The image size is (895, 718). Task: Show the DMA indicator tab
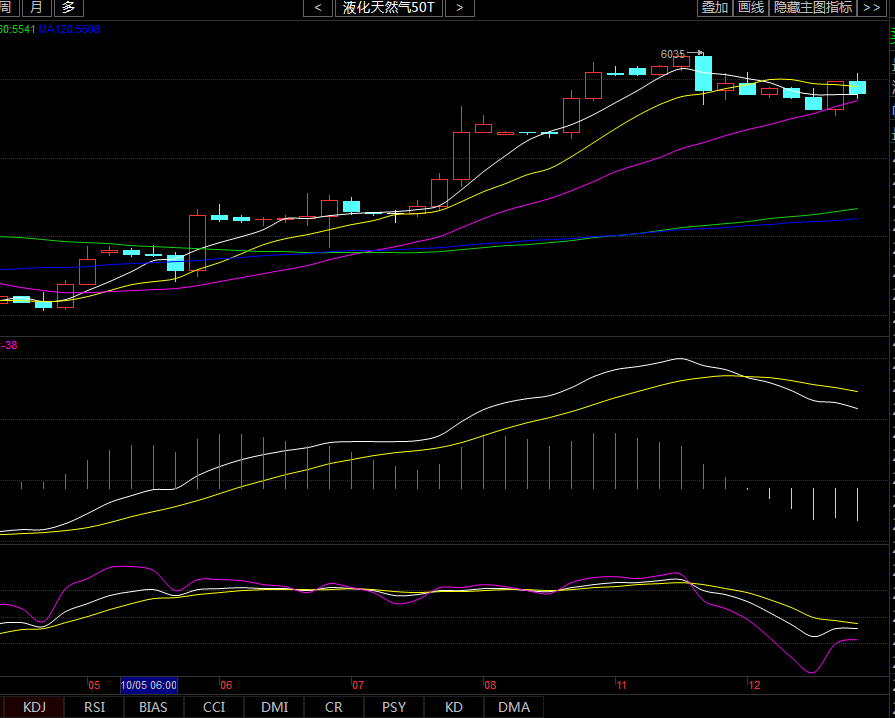click(x=514, y=707)
